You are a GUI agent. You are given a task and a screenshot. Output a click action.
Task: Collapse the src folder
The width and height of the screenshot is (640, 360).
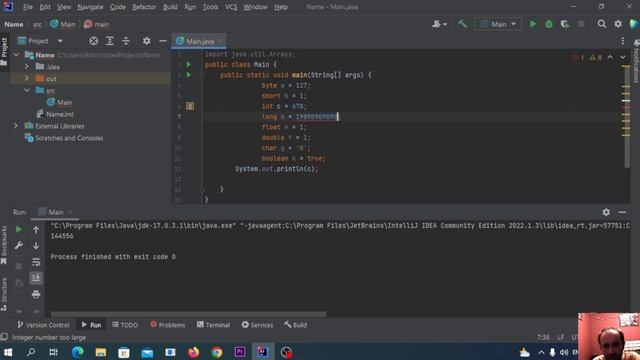pos(27,90)
